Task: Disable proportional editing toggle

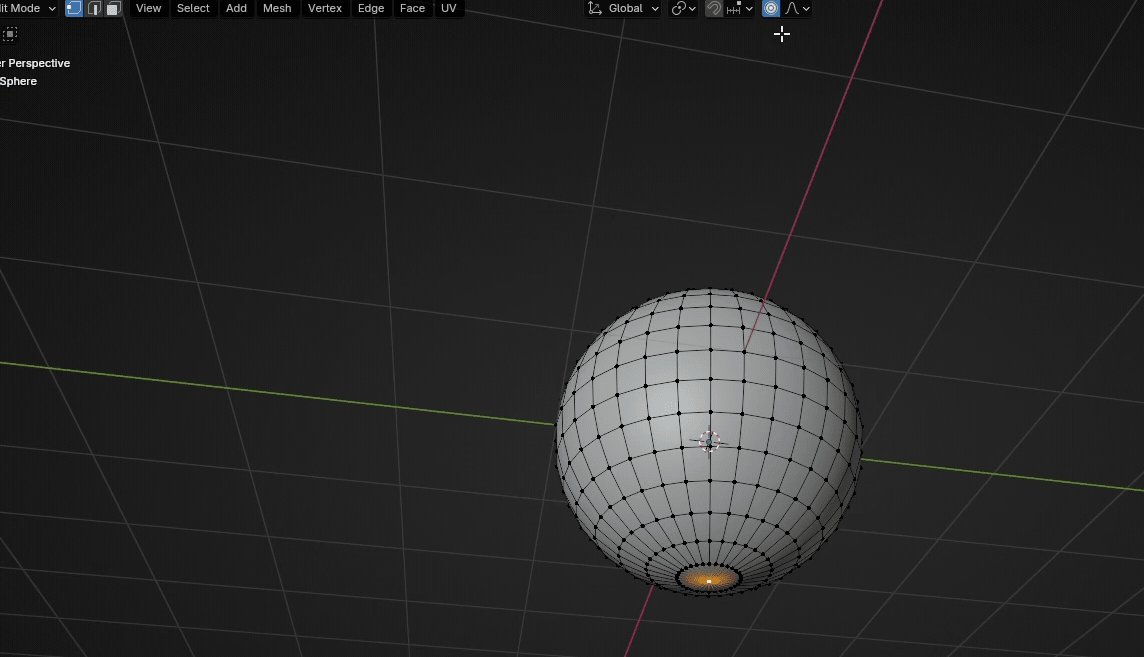Action: [x=771, y=8]
